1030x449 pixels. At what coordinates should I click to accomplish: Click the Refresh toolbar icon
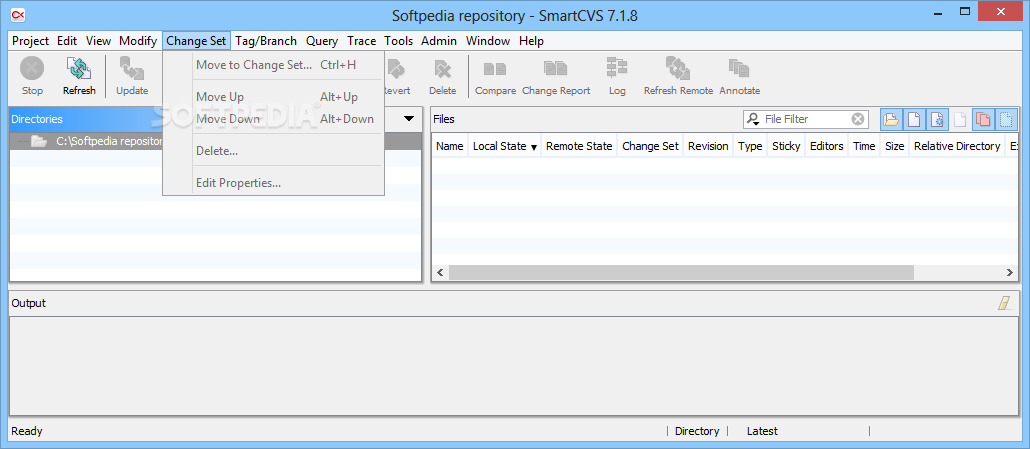point(79,69)
